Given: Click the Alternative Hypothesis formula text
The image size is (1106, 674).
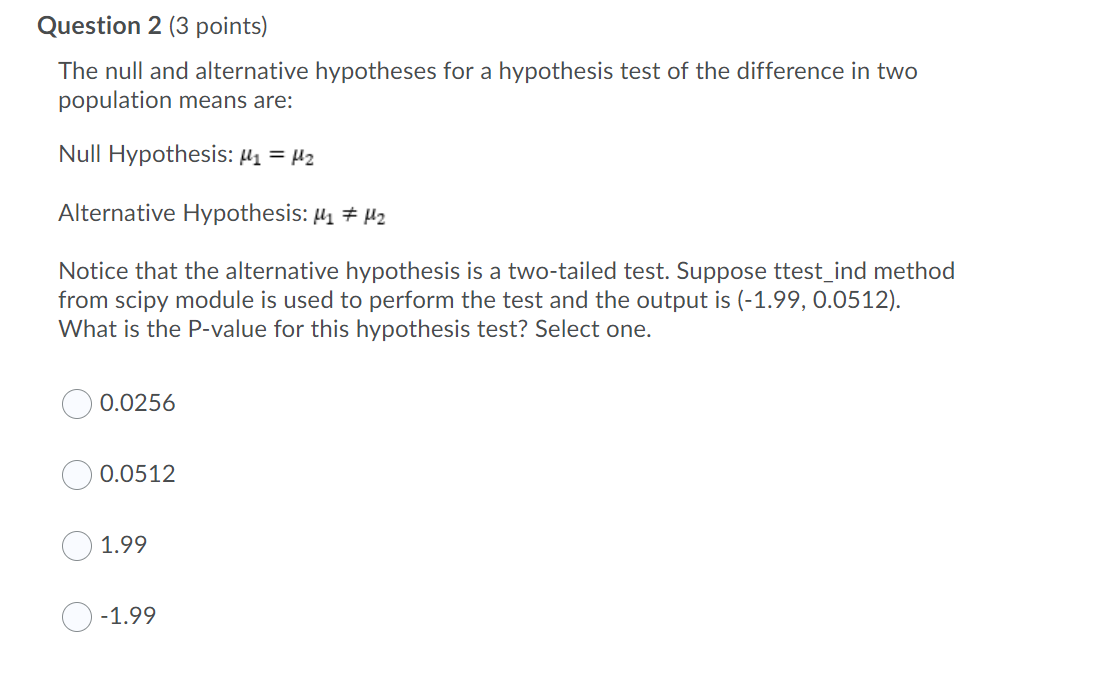Looking at the screenshot, I should [x=223, y=212].
